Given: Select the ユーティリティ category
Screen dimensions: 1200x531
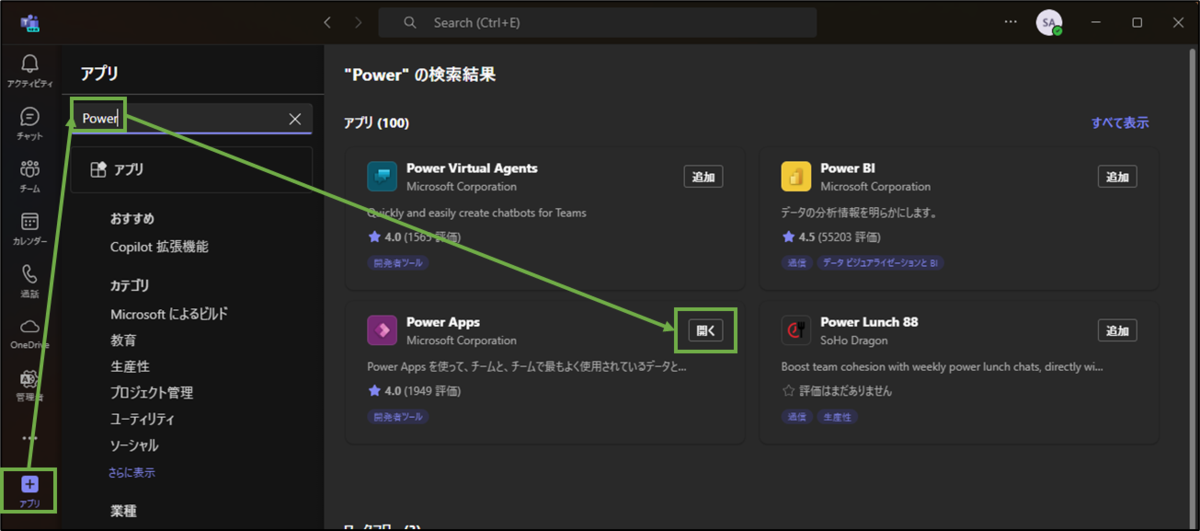Looking at the screenshot, I should click(x=142, y=419).
